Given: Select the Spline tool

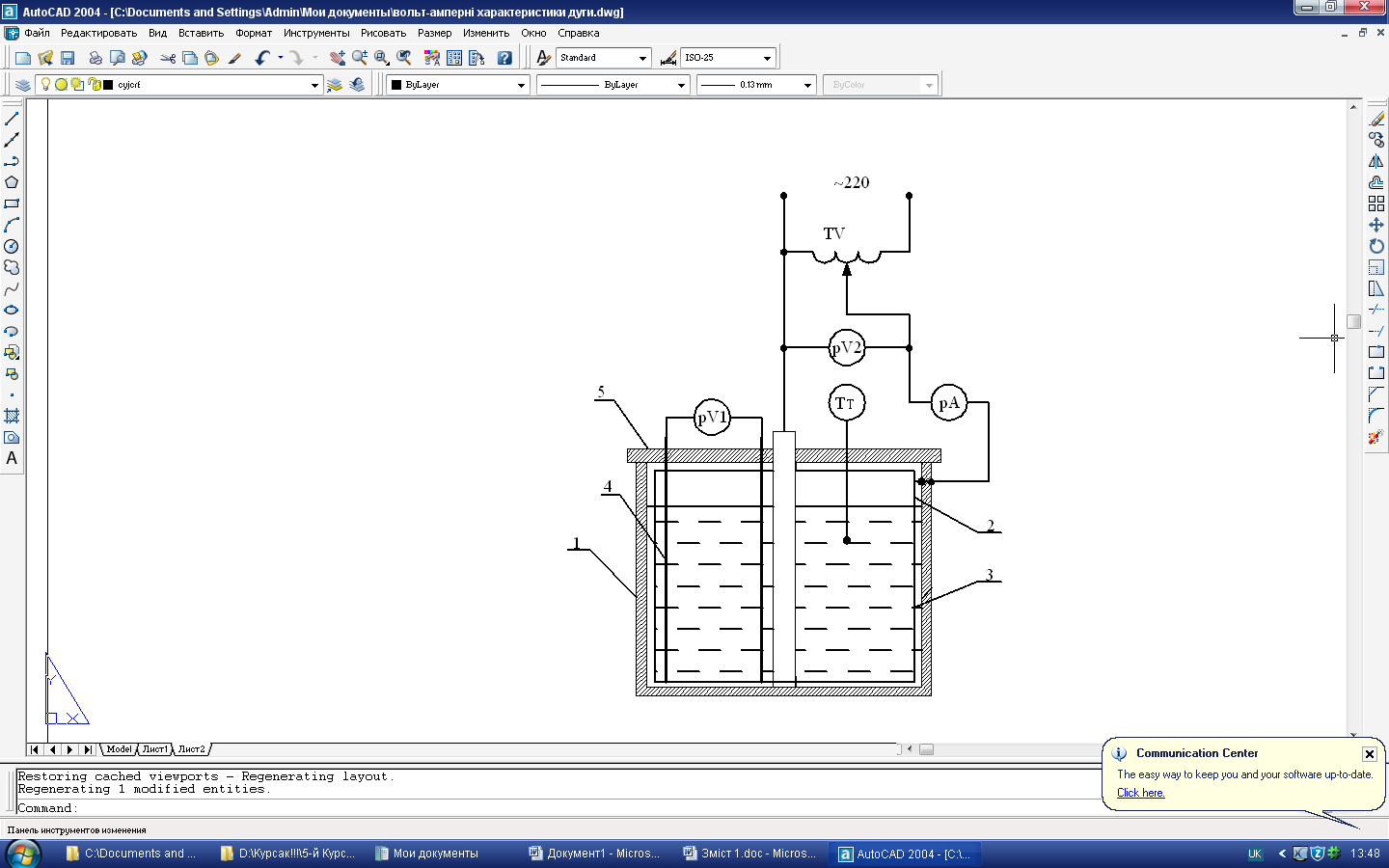Looking at the screenshot, I should click(12, 288).
